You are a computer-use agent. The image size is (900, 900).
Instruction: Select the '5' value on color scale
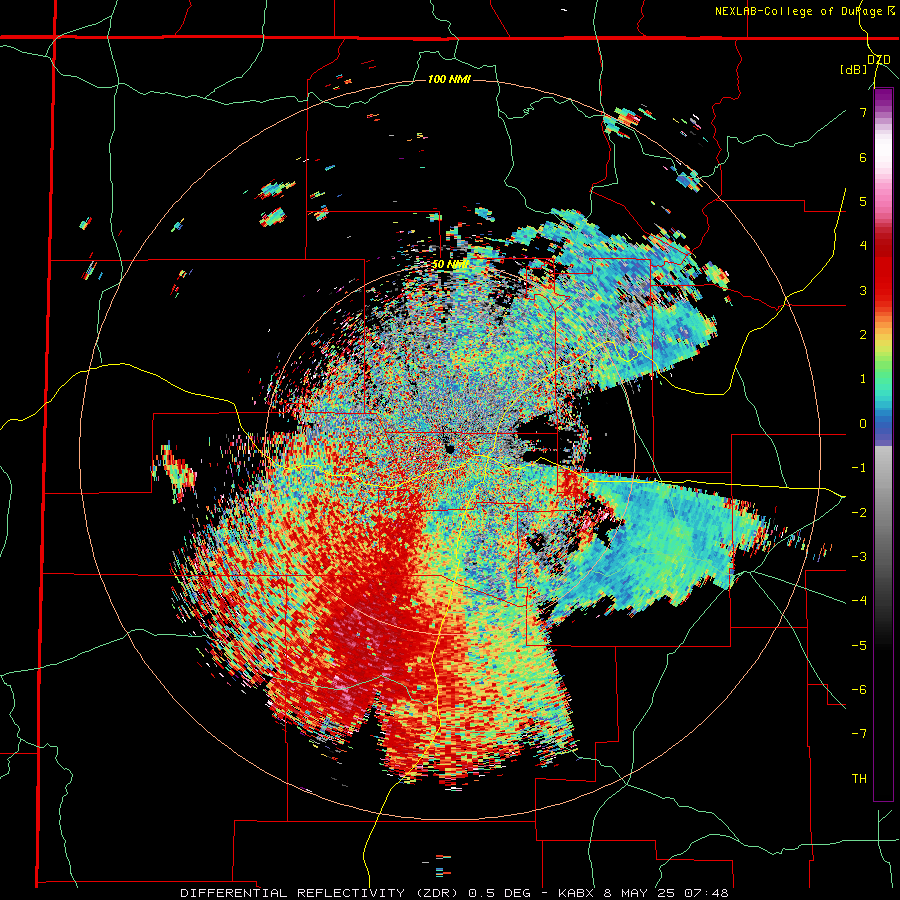(x=863, y=201)
